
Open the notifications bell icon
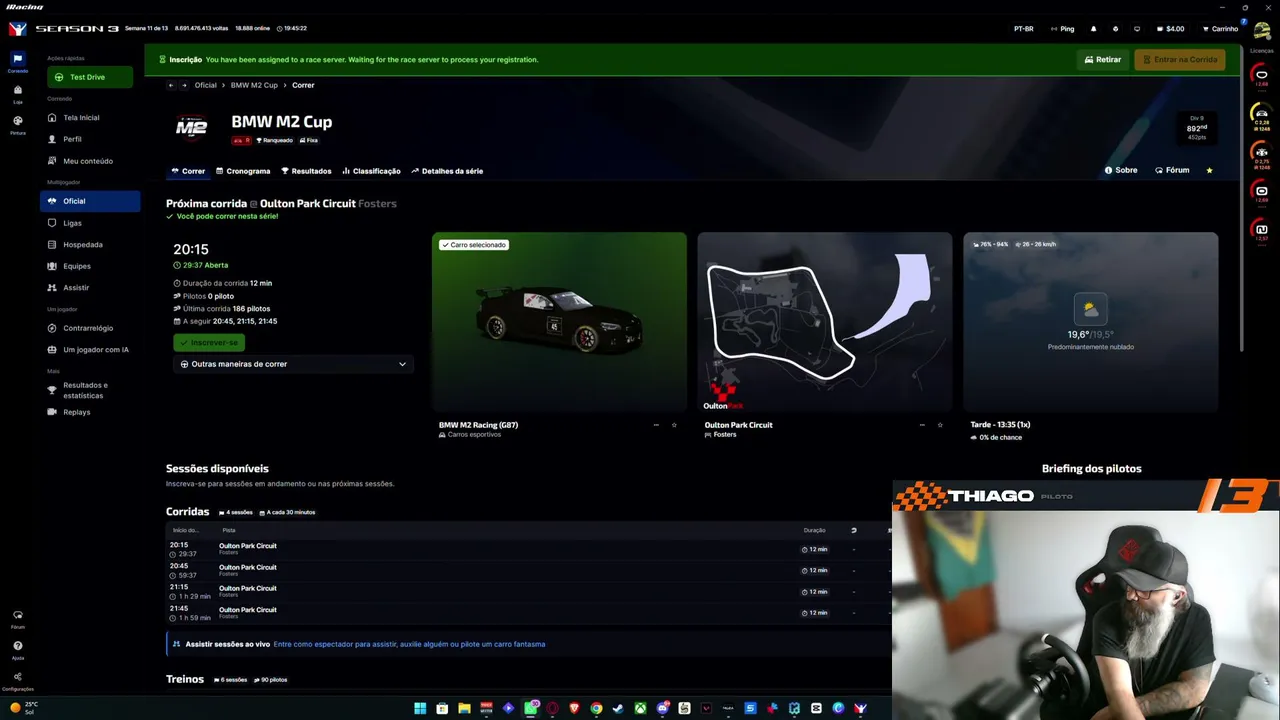(x=1093, y=29)
